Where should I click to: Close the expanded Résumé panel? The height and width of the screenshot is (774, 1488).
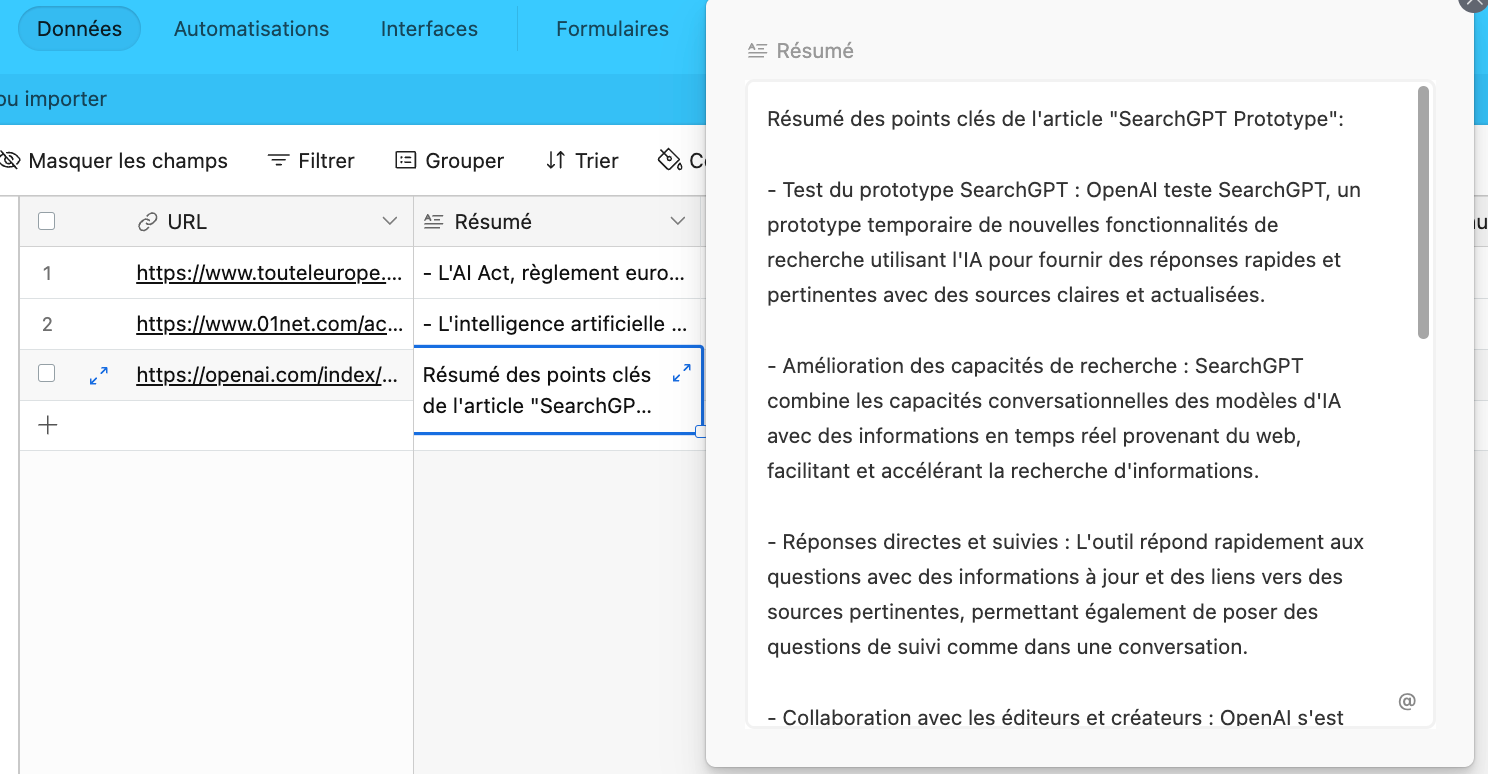tap(1476, 3)
